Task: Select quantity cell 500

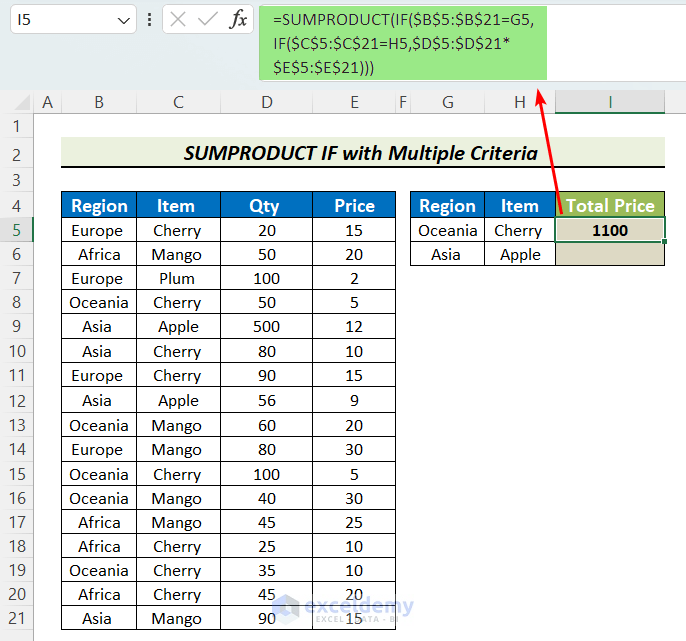Action: pyautogui.click(x=266, y=326)
